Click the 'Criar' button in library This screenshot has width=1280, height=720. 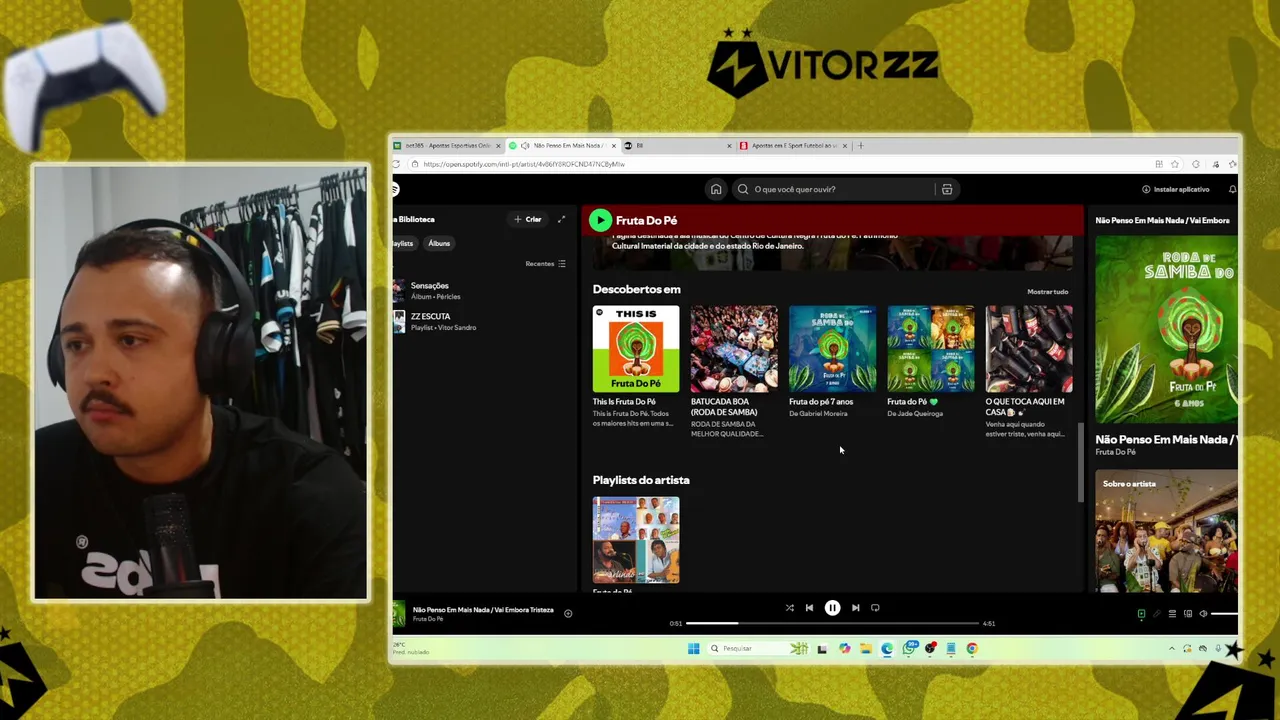pyautogui.click(x=528, y=219)
